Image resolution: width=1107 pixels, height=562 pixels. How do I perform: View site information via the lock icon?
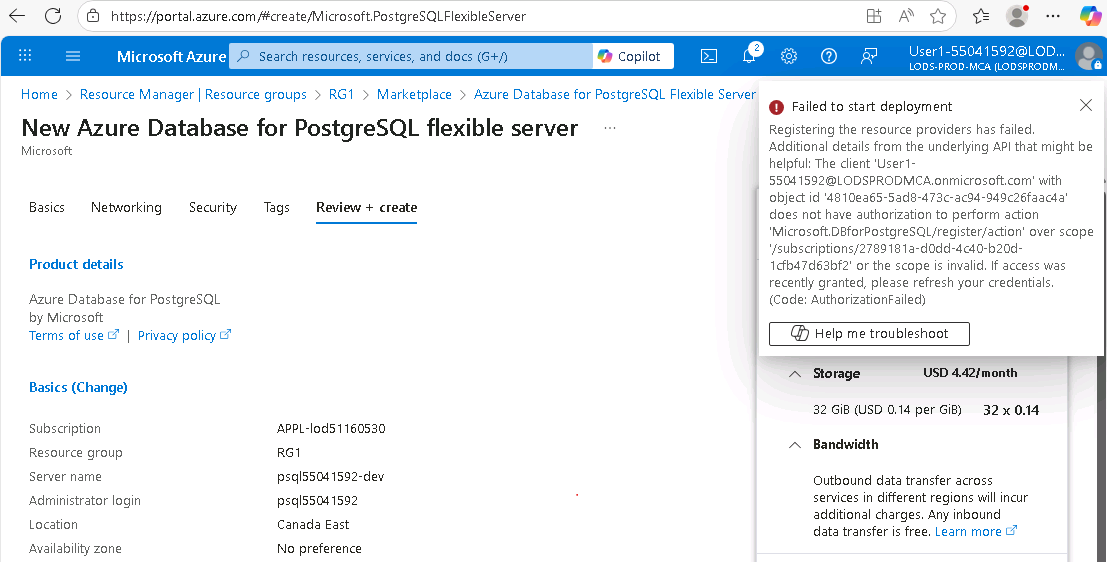pos(92,16)
